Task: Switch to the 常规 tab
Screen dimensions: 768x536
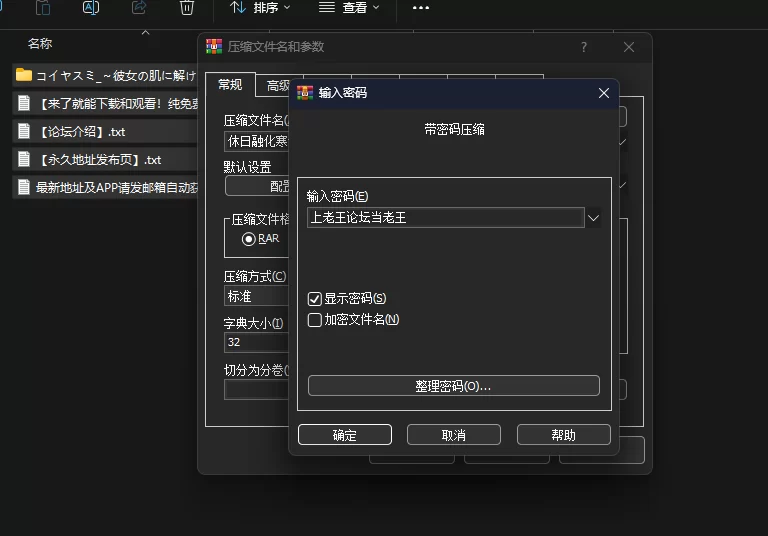Action: point(230,85)
